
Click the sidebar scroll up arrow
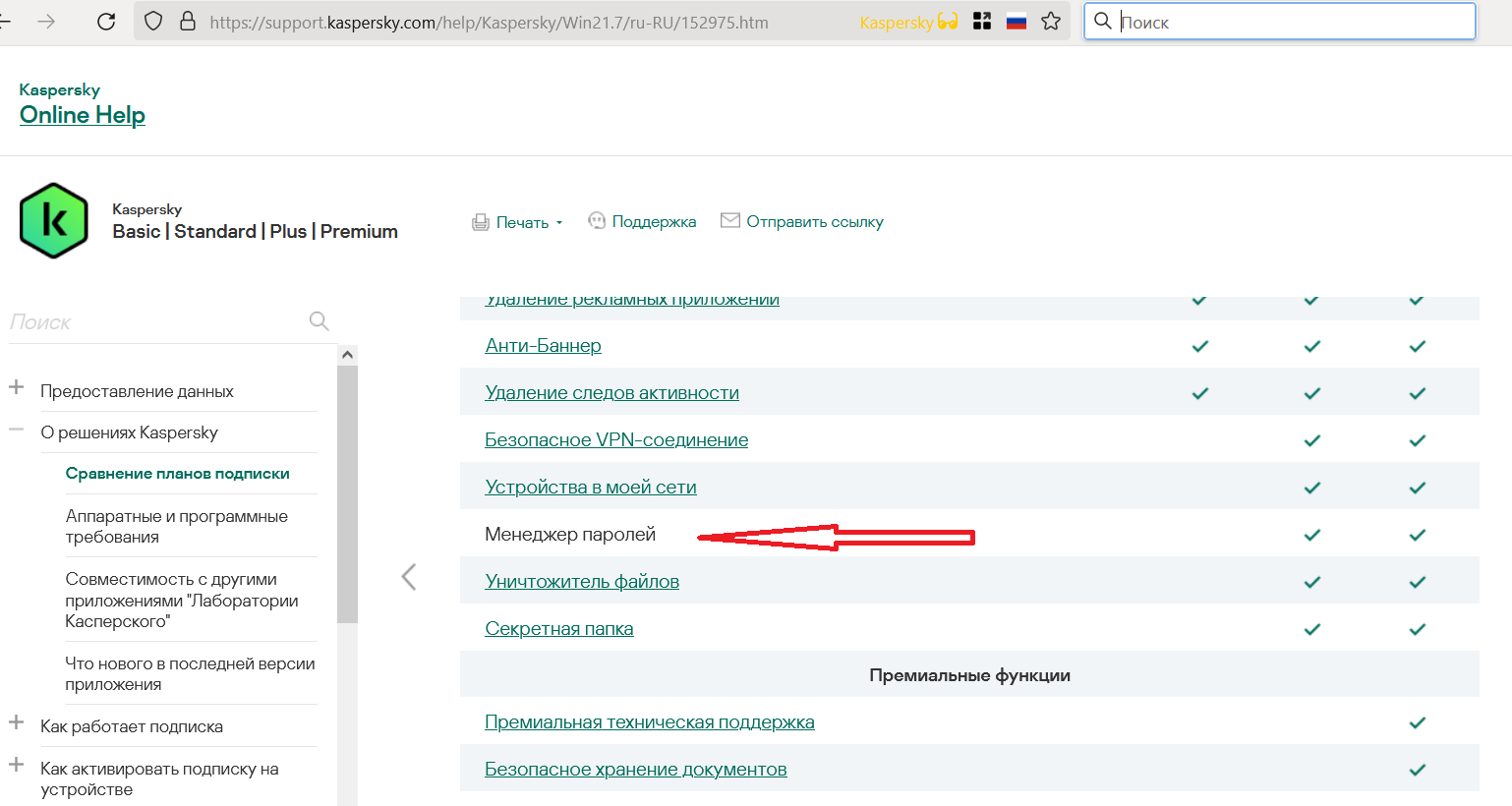(x=347, y=355)
